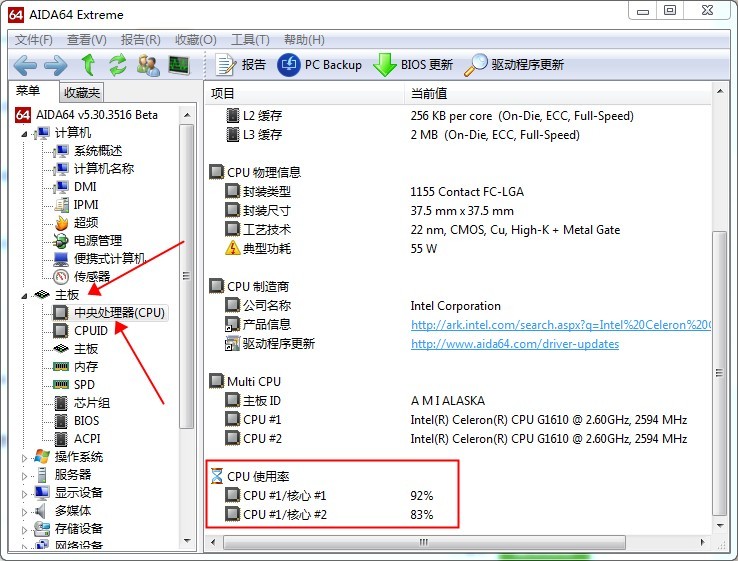The height and width of the screenshot is (561, 738).
Task: Click the 操作系统 Windows flag icon
Action: pyautogui.click(x=41, y=457)
